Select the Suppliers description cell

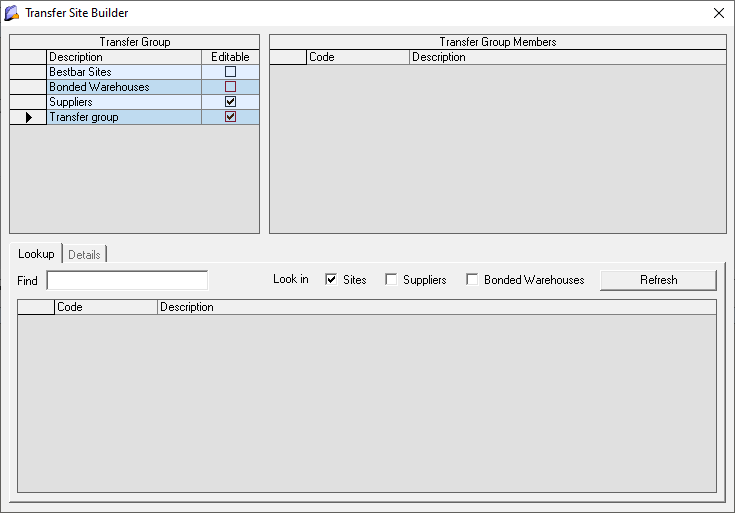pos(123,102)
